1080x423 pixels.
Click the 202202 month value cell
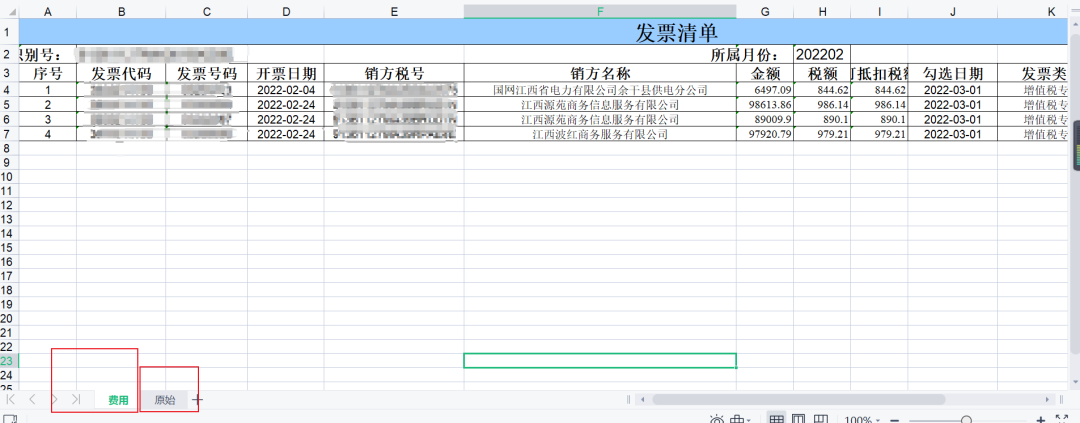822,54
